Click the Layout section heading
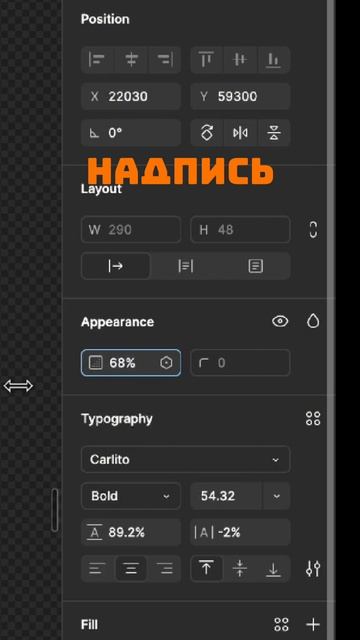The image size is (360, 640). pos(101,189)
